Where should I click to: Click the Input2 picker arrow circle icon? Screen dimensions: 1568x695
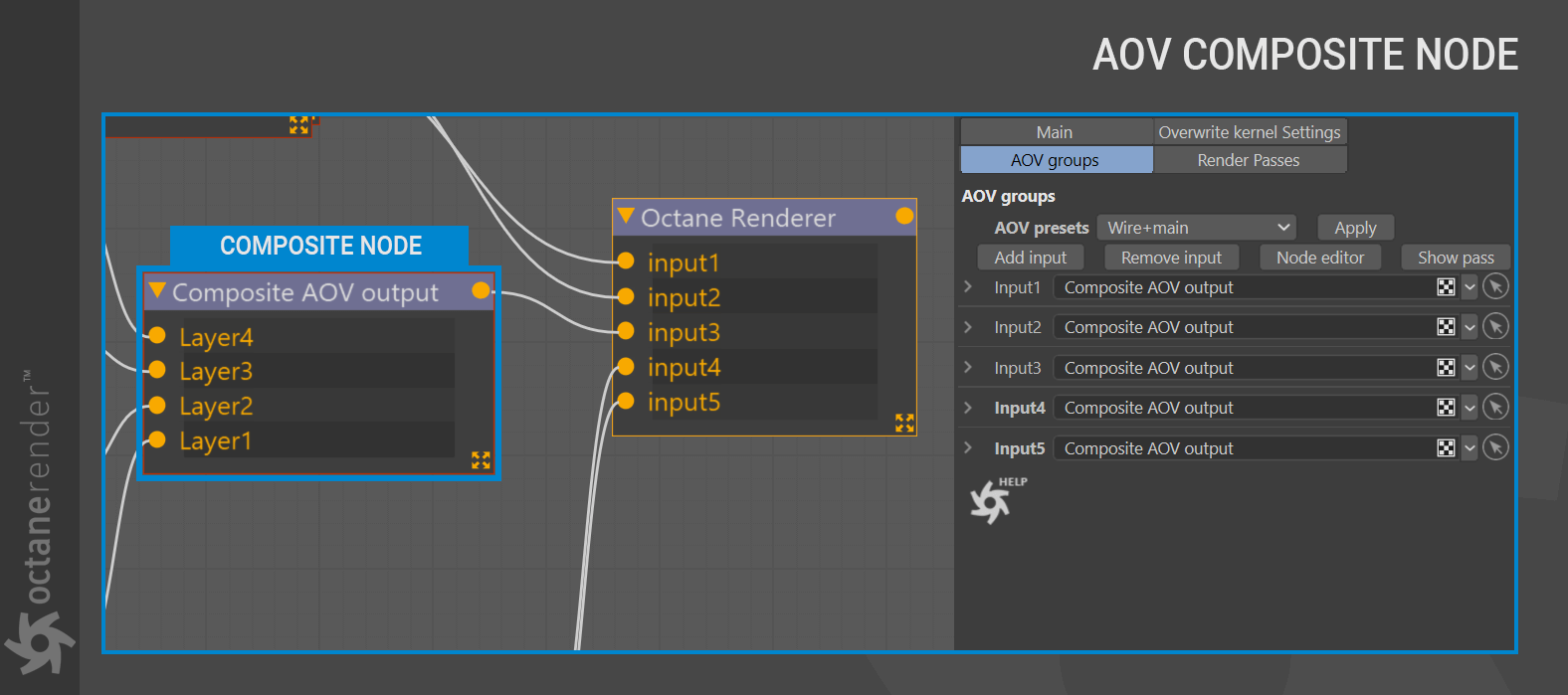(1495, 327)
